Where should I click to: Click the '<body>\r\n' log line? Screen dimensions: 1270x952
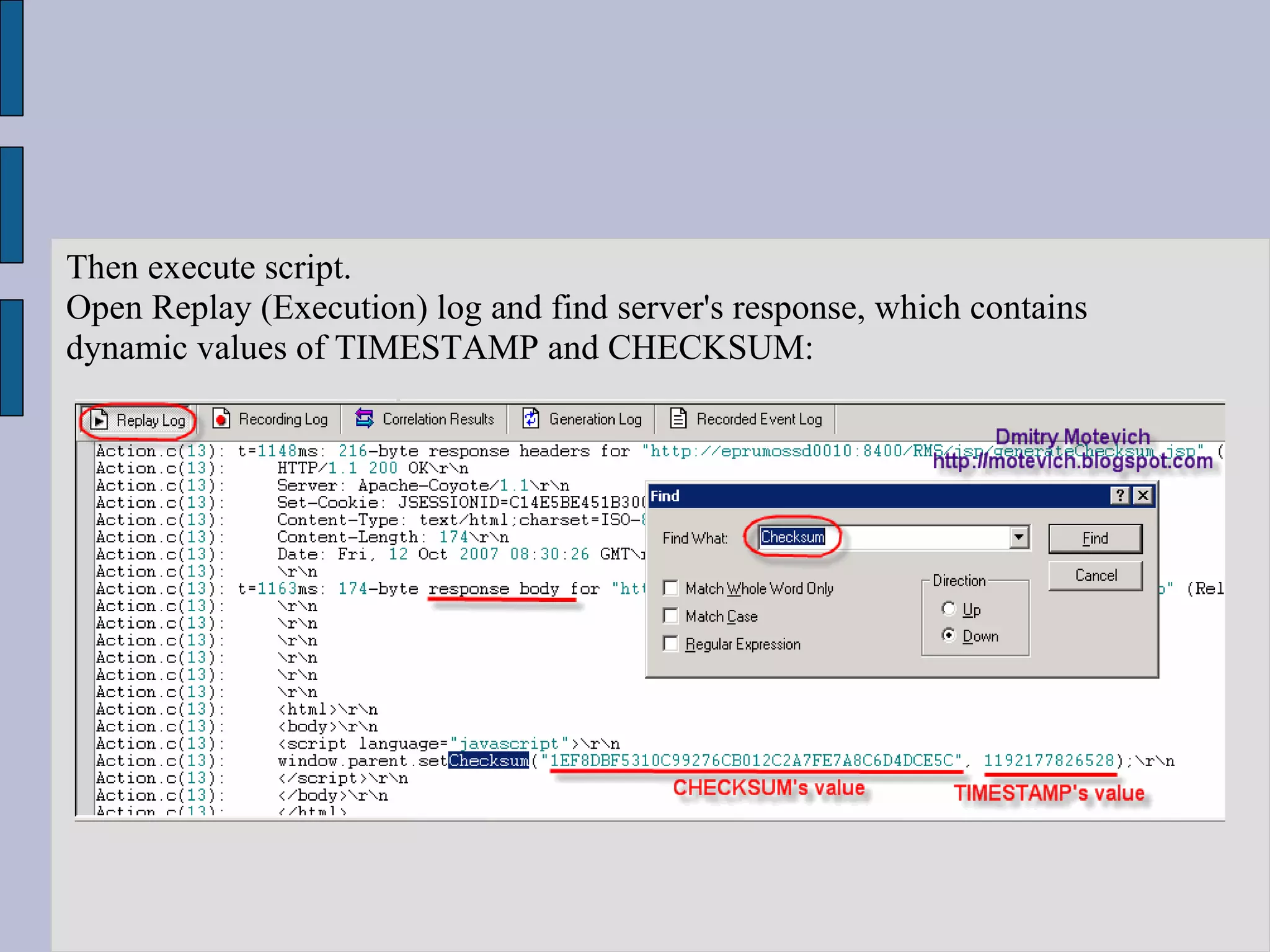point(327,726)
